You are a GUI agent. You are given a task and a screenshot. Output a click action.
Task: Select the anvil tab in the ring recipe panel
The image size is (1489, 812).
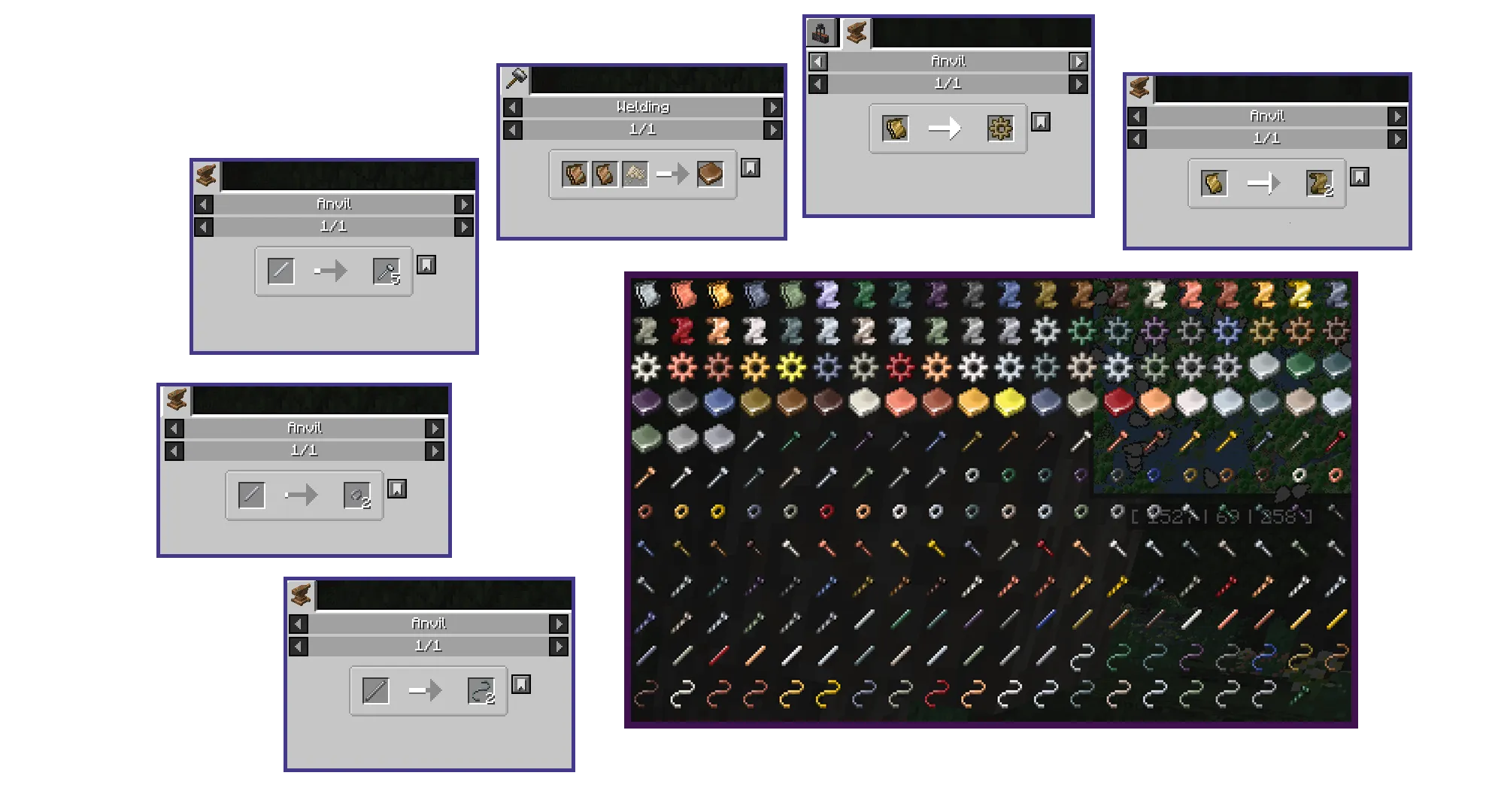[177, 400]
